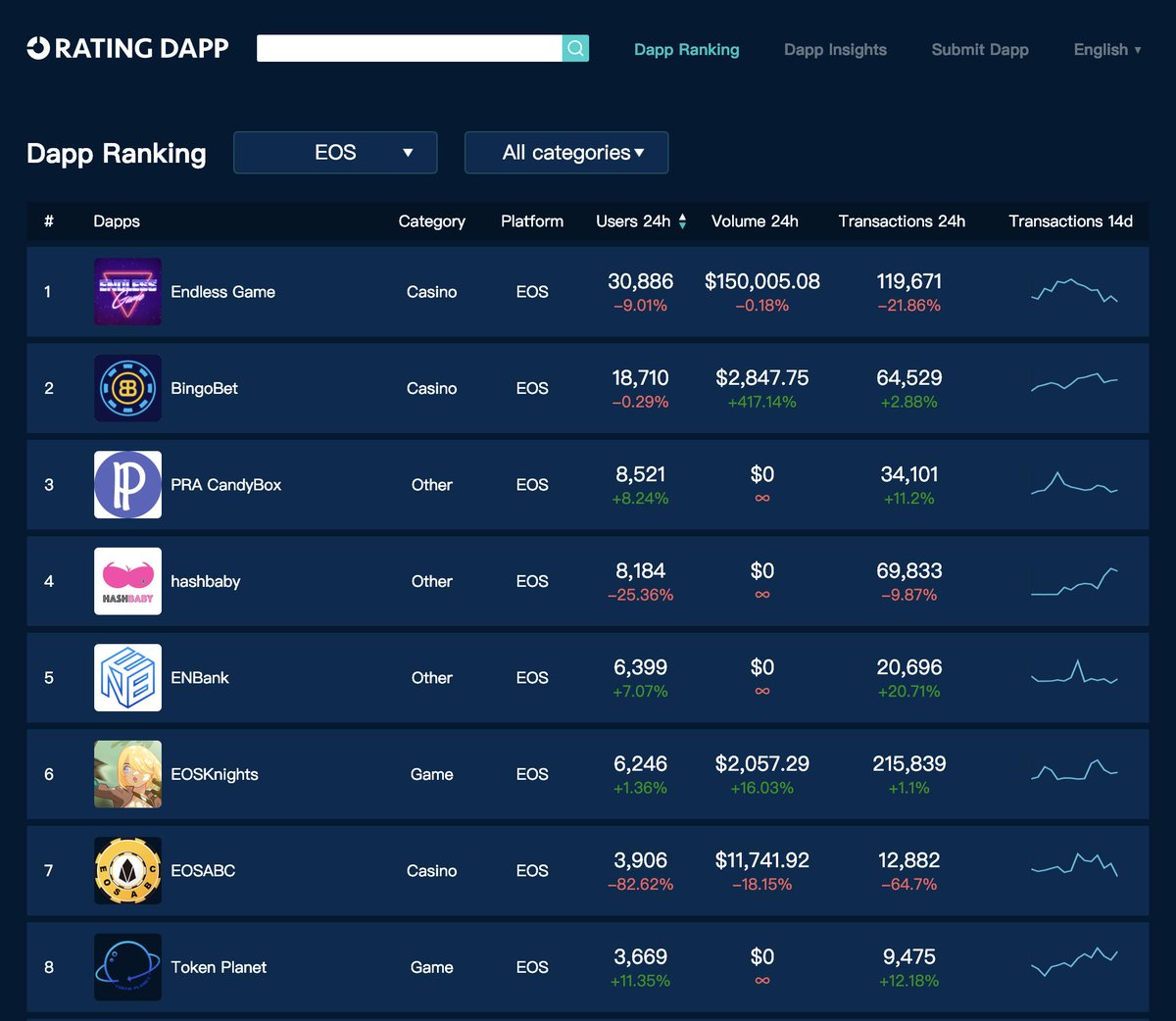Click the 30,886 users value

pyautogui.click(x=641, y=281)
